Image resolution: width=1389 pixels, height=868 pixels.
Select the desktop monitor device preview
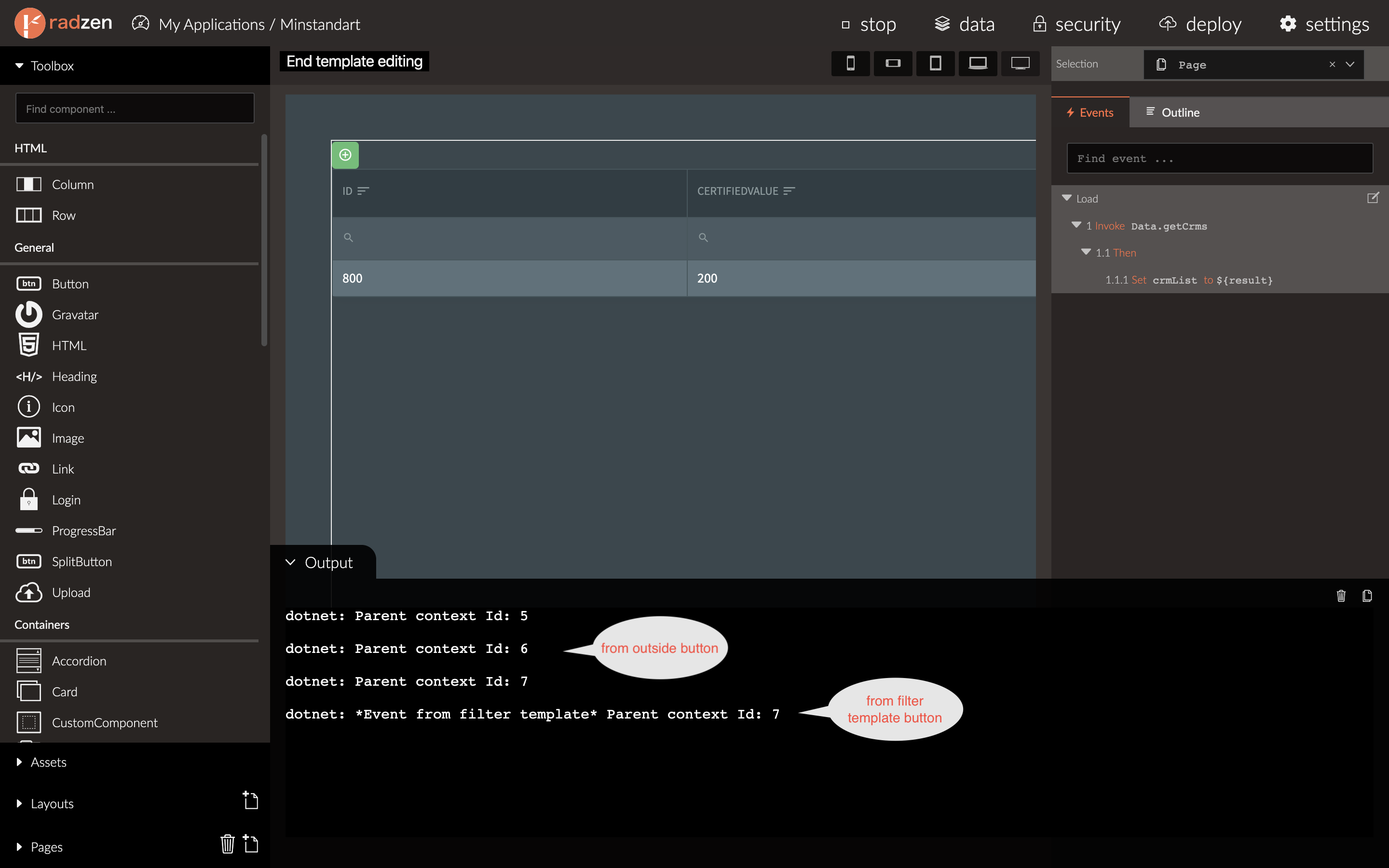pos(1020,63)
